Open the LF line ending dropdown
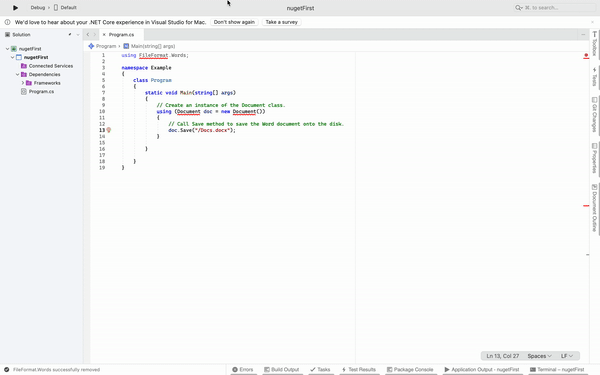The height and width of the screenshot is (375, 600). (567, 356)
